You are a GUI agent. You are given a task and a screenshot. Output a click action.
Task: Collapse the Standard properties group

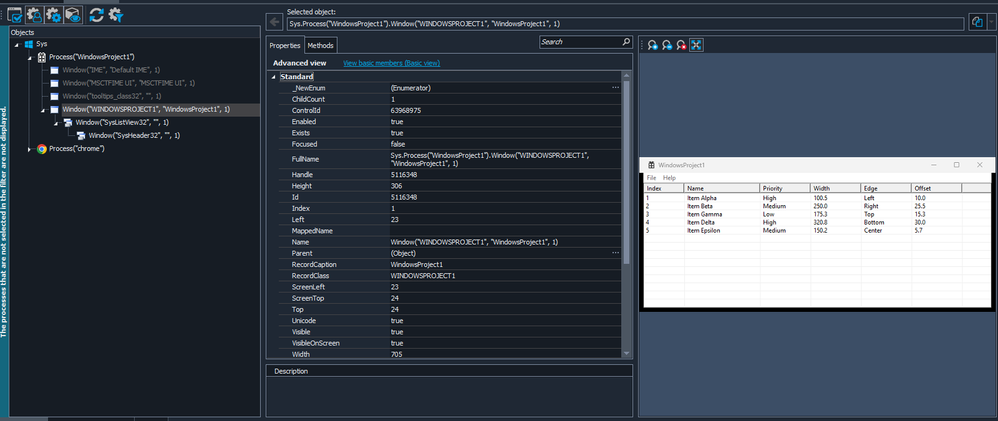click(x=274, y=77)
